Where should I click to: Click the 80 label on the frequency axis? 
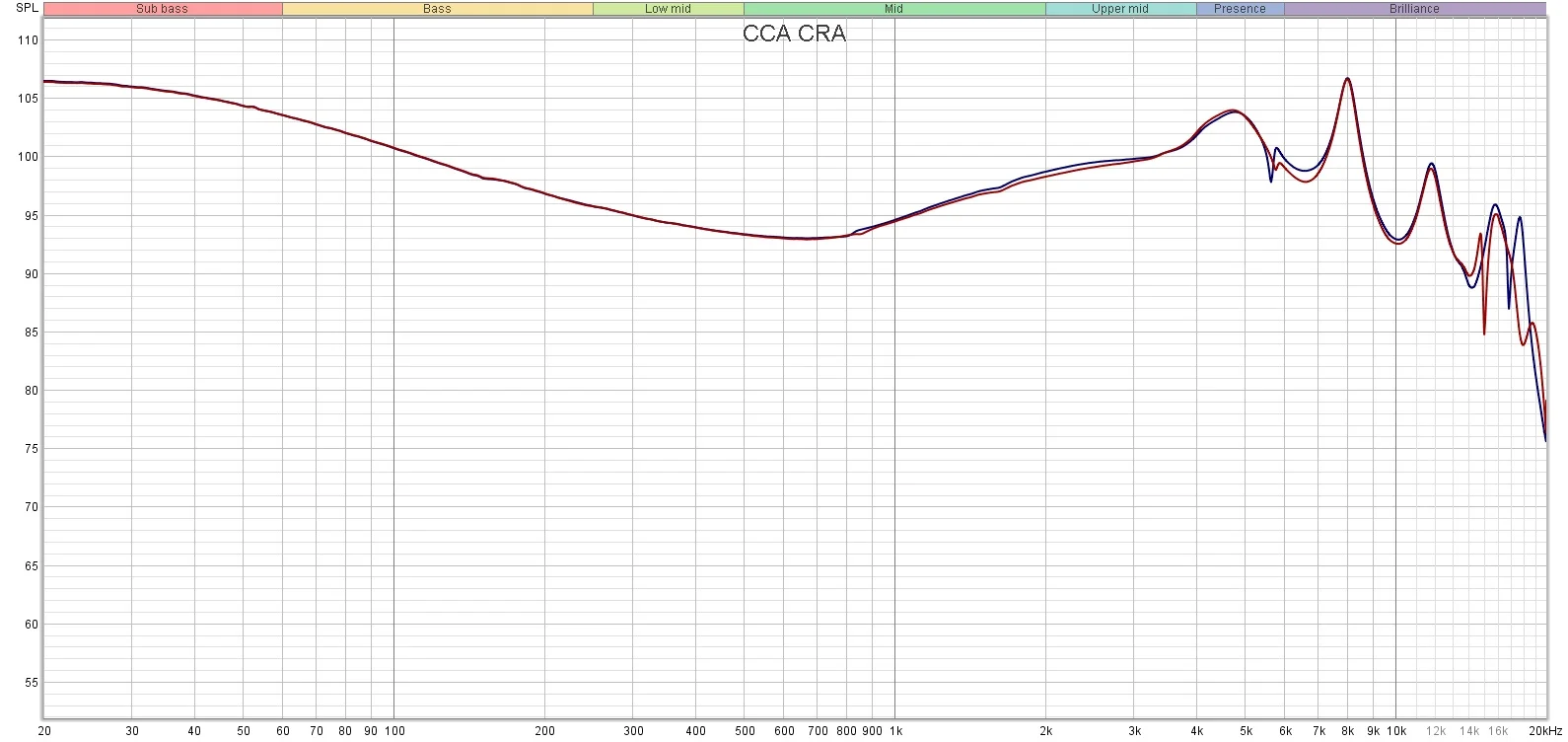[x=345, y=731]
